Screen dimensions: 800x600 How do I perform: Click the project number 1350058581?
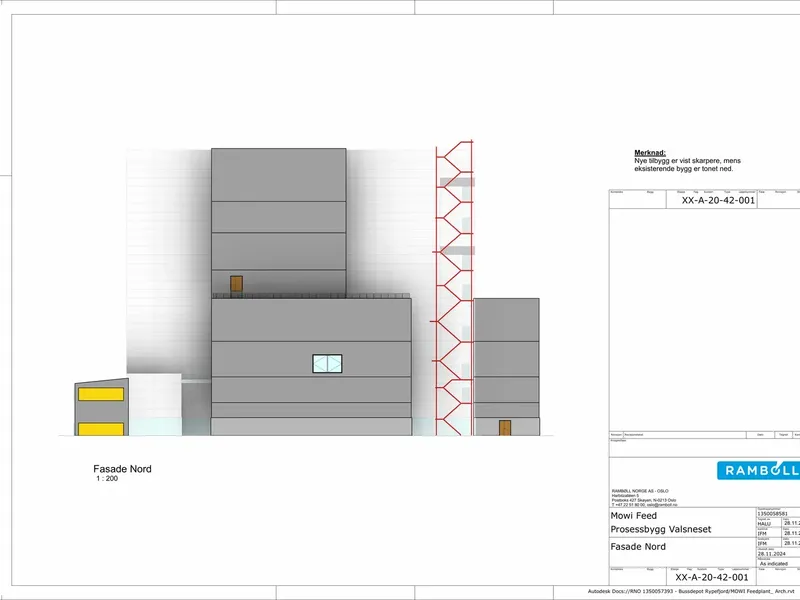(772, 514)
